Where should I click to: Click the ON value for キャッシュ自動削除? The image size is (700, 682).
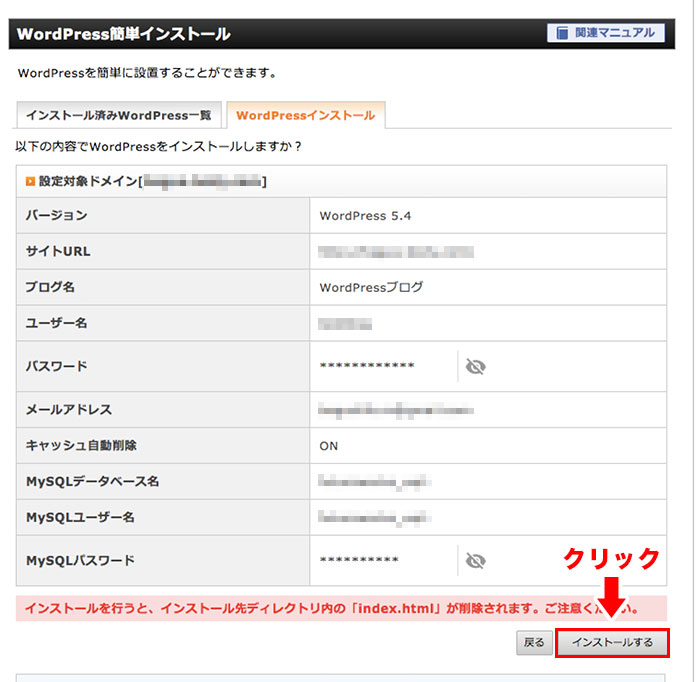coord(329,446)
